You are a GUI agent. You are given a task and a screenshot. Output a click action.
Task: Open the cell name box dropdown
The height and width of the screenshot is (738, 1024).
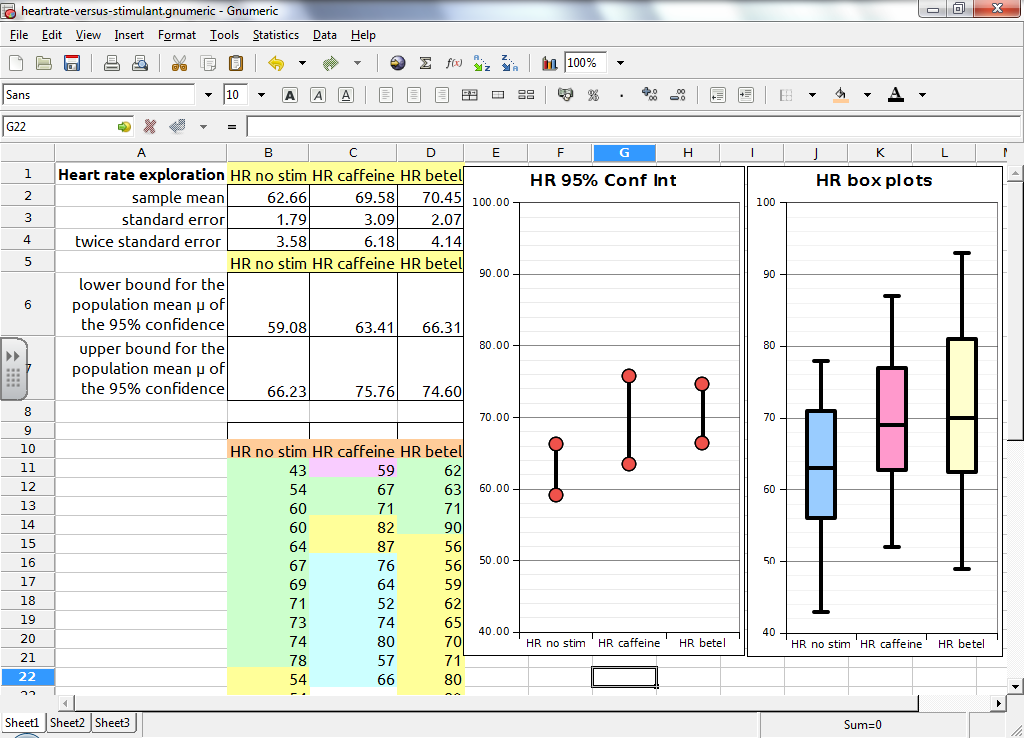[x=204, y=127]
